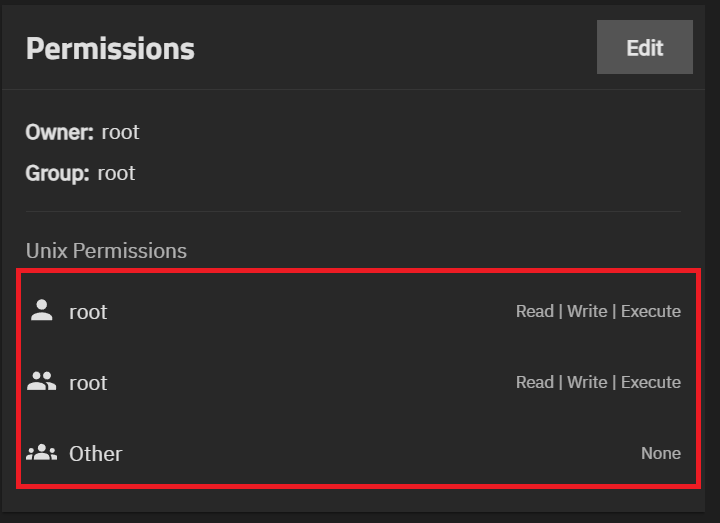Click the two-person group icon

(x=41, y=382)
